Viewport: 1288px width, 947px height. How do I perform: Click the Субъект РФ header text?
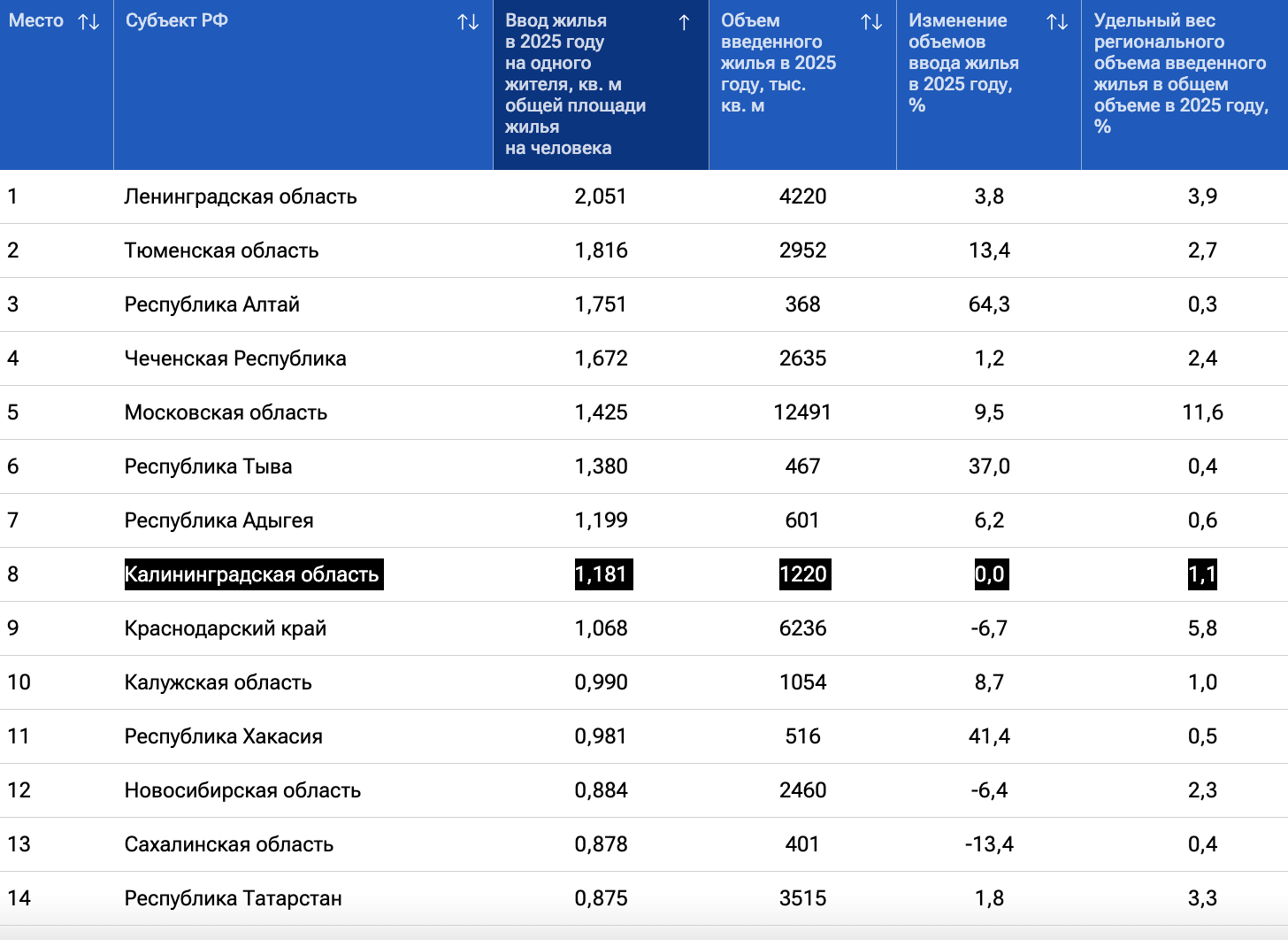(177, 20)
